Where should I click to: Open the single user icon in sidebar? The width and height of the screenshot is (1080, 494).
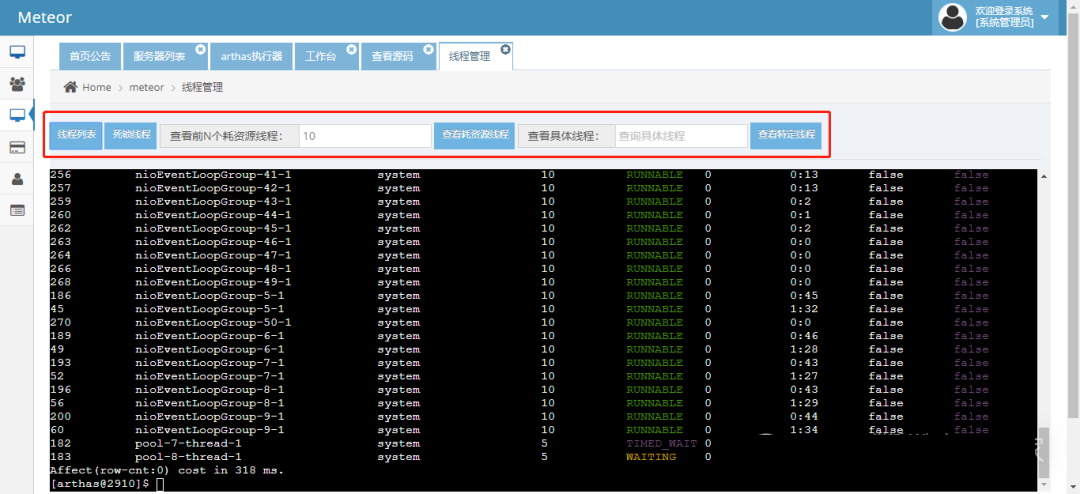point(17,179)
